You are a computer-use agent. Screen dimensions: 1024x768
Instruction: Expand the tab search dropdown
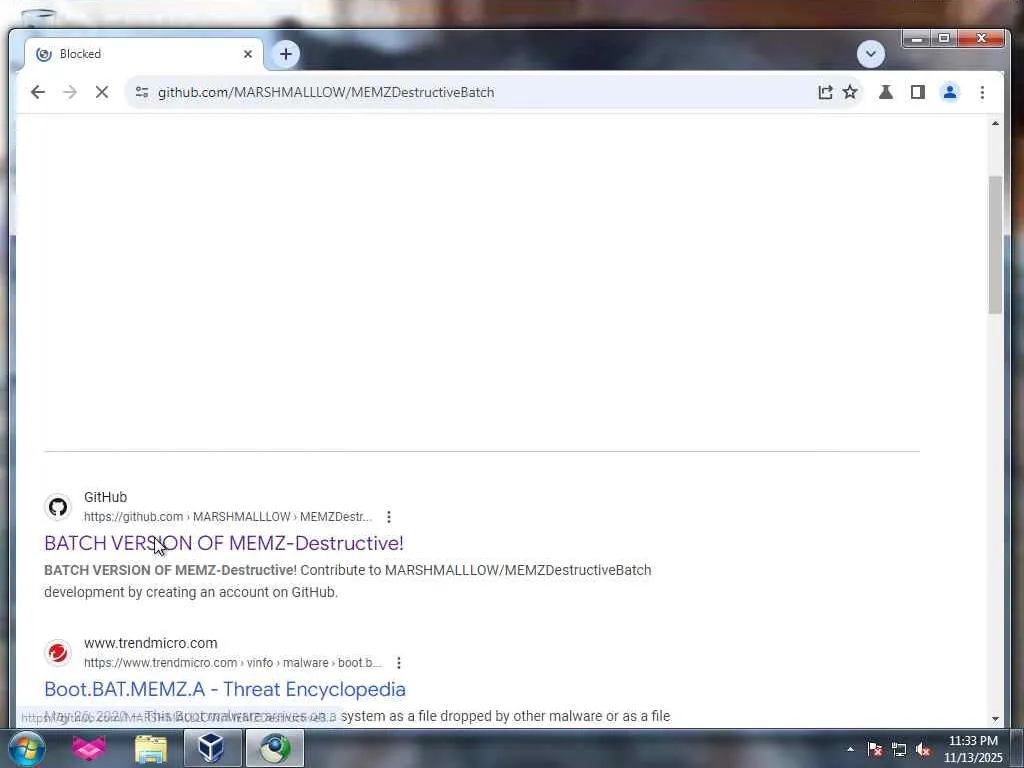coord(871,54)
